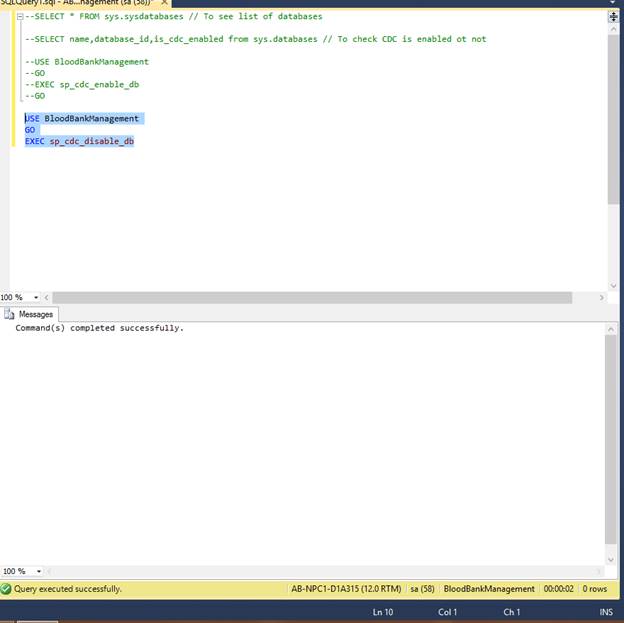
Task: Click the highlighted 'USE BloodBankManagement' line
Action: [x=82, y=119]
